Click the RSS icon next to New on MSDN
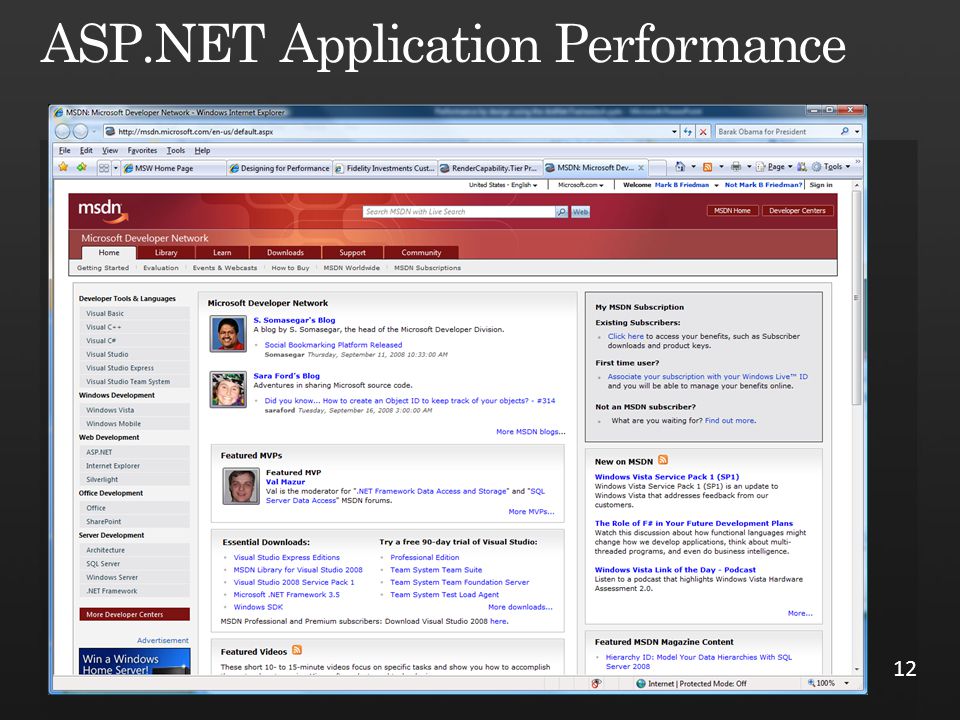Screen dimensions: 960x720 (662, 460)
